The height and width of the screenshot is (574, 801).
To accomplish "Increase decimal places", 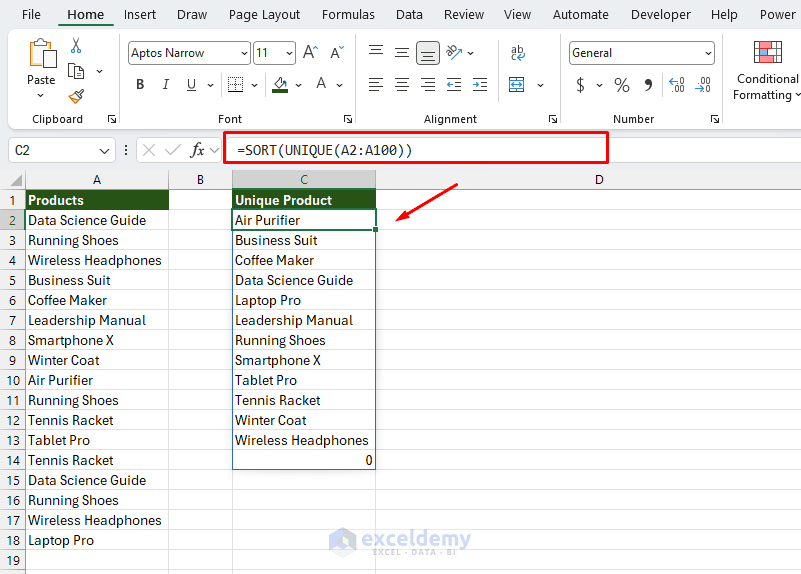I will point(677,84).
